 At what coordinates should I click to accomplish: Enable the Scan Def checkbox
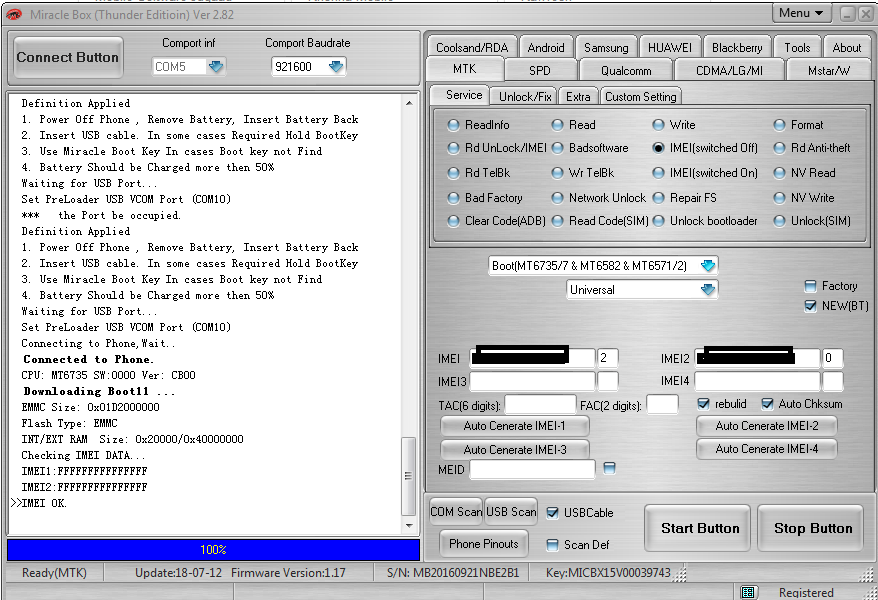552,545
